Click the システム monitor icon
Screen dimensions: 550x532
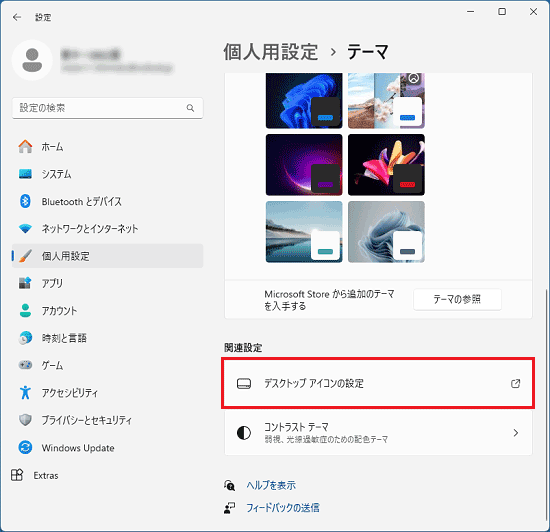[25, 174]
